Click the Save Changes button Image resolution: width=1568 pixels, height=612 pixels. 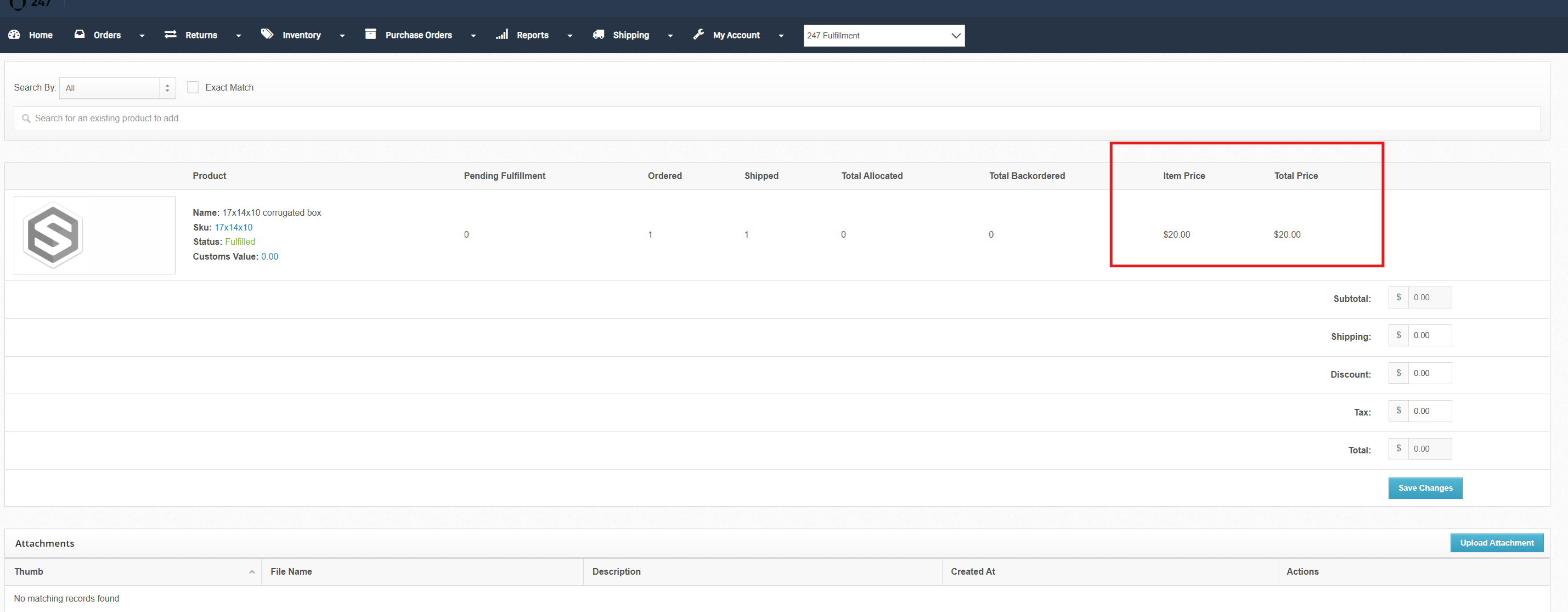click(x=1425, y=489)
